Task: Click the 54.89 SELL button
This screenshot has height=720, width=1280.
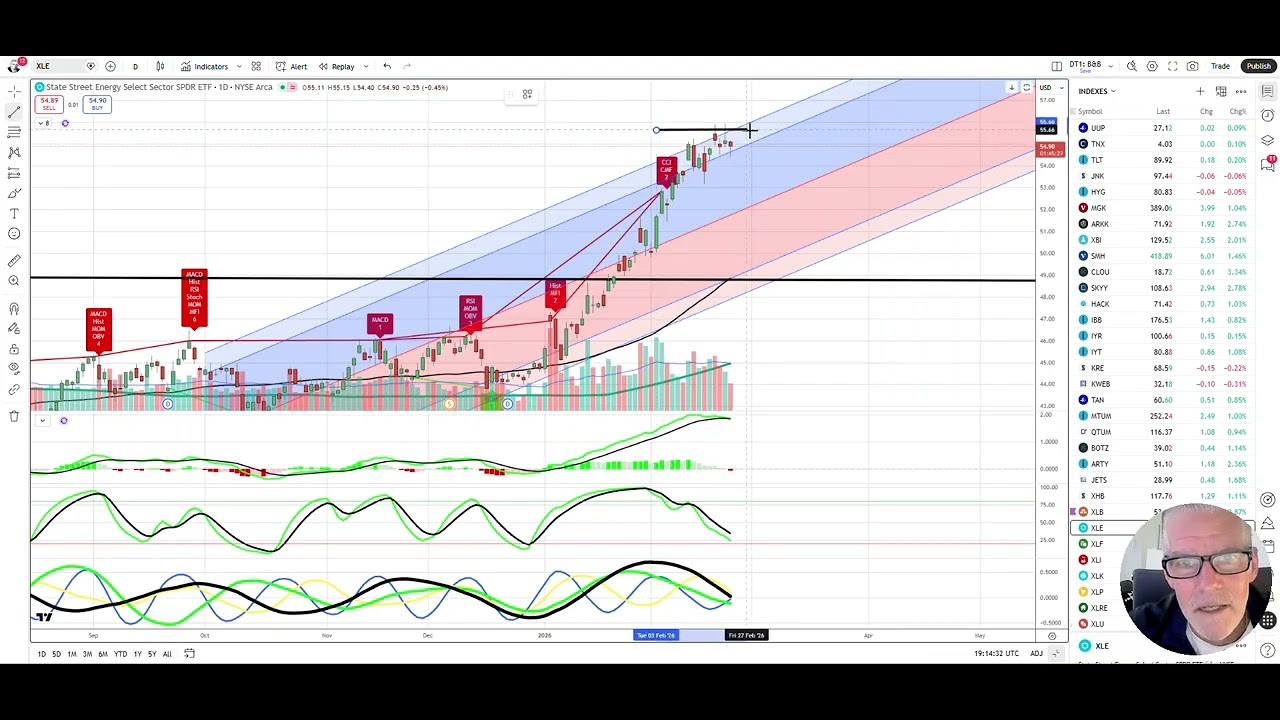Action: click(x=49, y=104)
